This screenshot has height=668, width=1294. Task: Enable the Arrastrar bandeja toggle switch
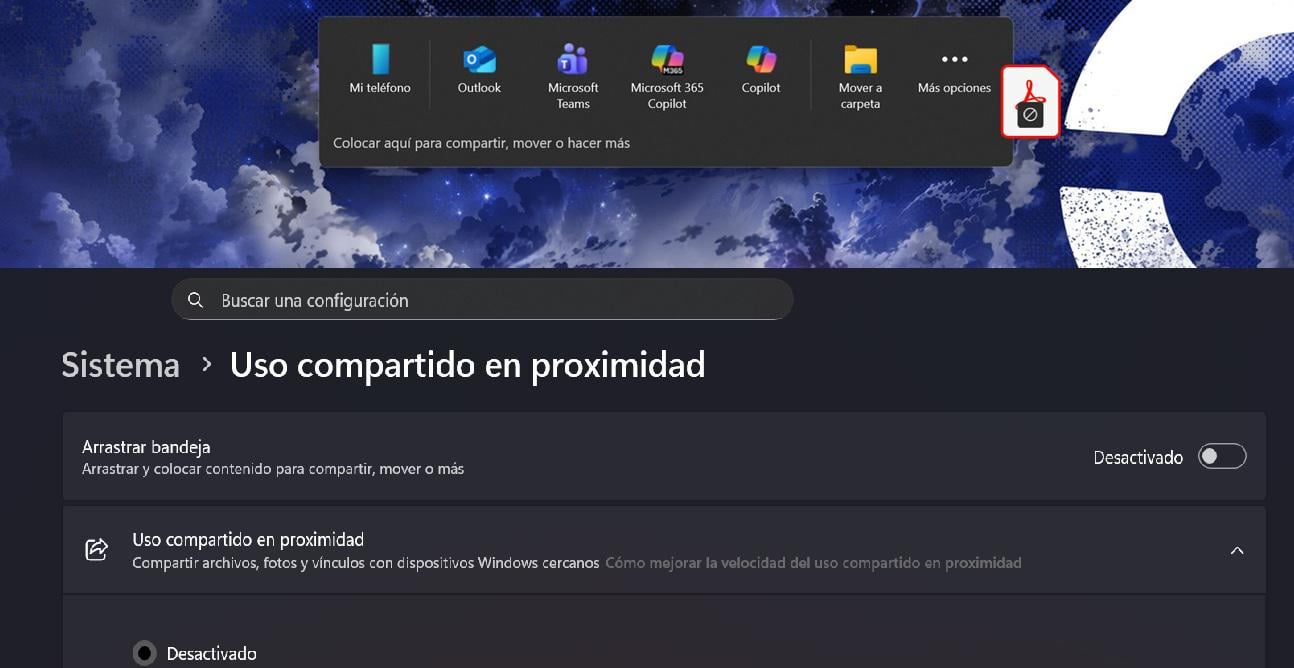1222,457
